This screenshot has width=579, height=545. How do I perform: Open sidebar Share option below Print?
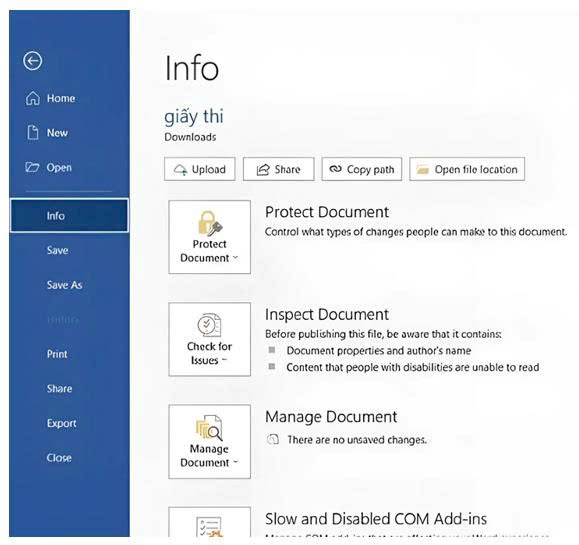pos(59,388)
